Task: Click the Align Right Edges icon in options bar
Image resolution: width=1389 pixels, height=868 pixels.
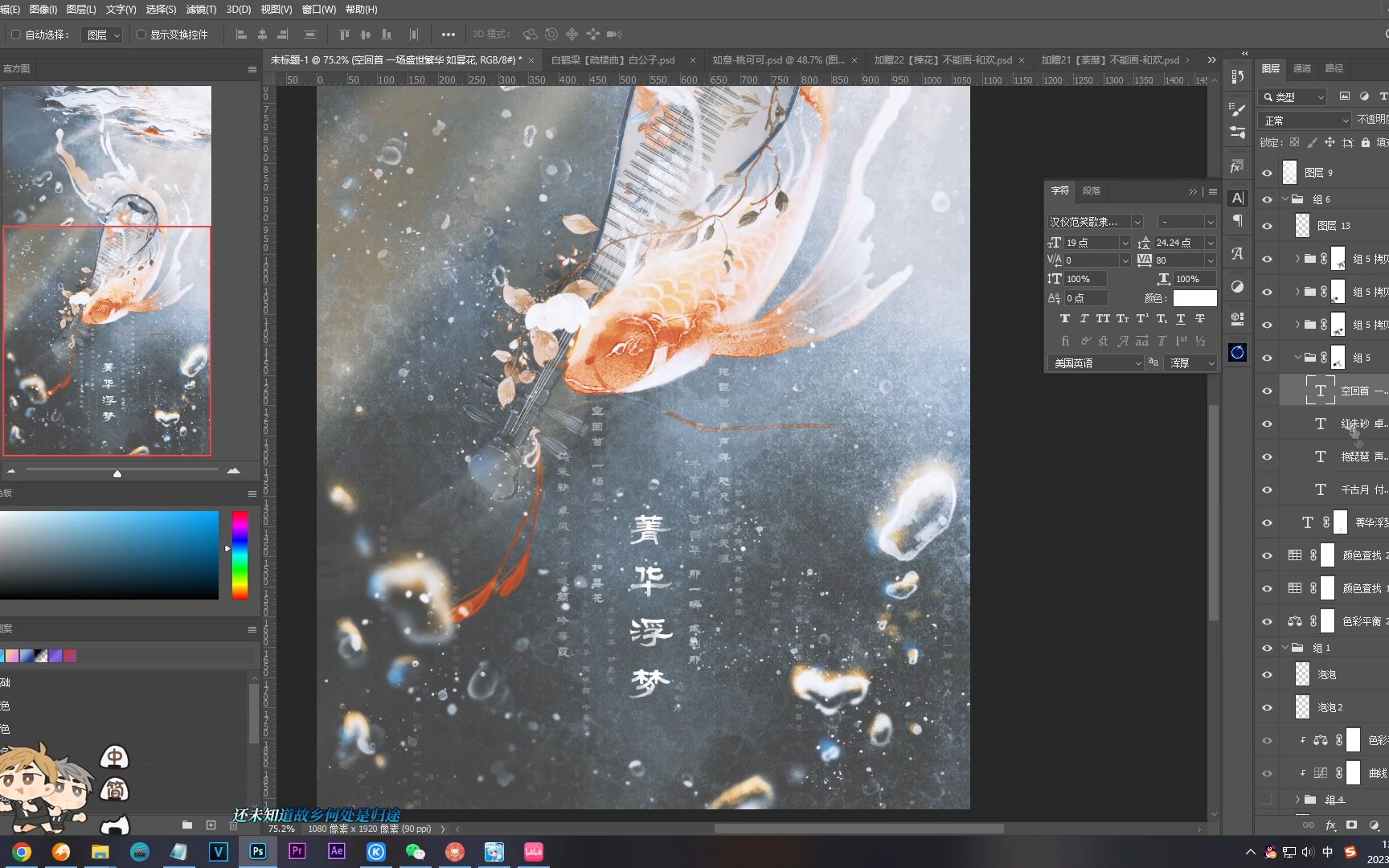Action: [x=283, y=35]
